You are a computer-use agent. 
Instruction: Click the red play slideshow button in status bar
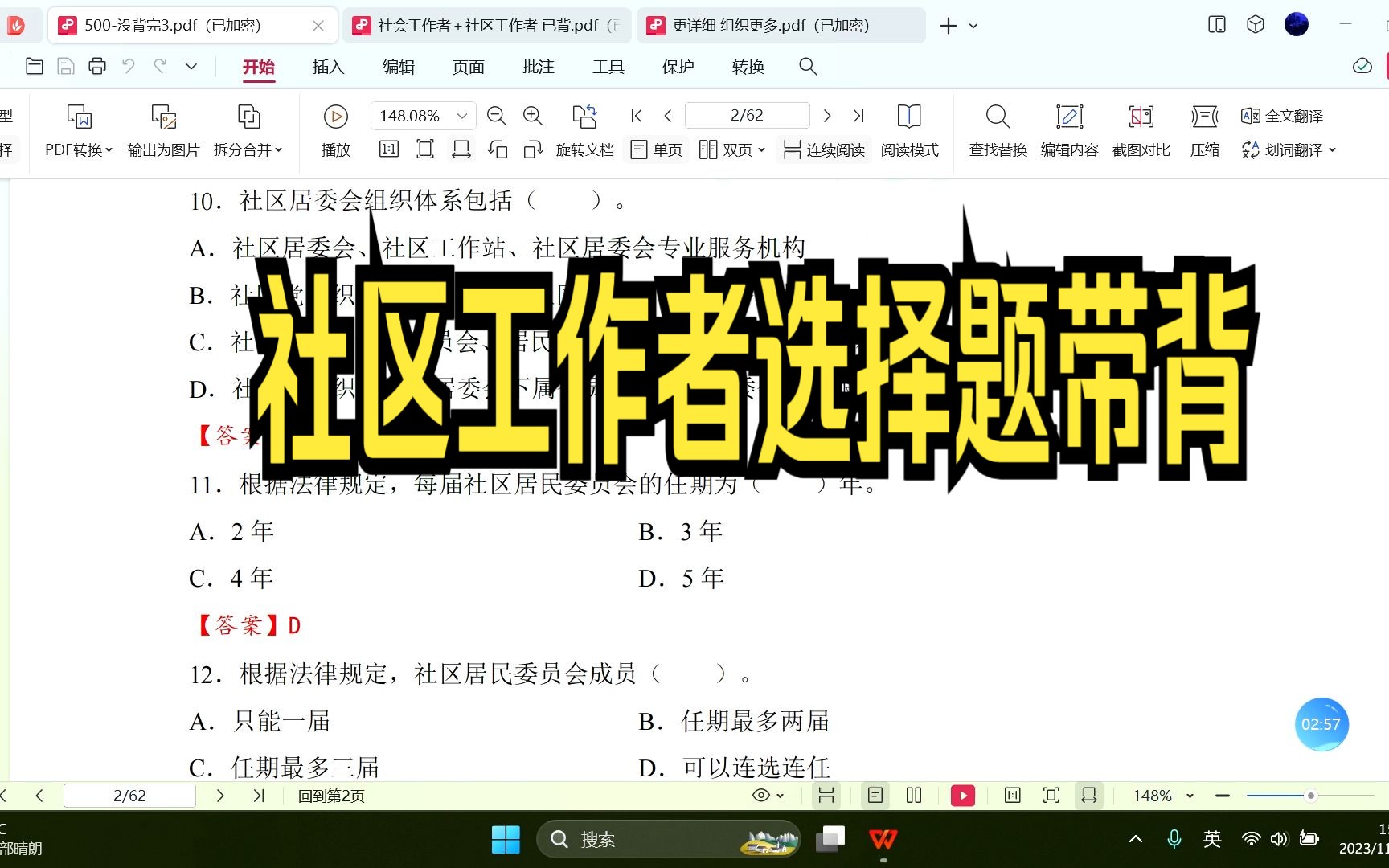click(963, 796)
